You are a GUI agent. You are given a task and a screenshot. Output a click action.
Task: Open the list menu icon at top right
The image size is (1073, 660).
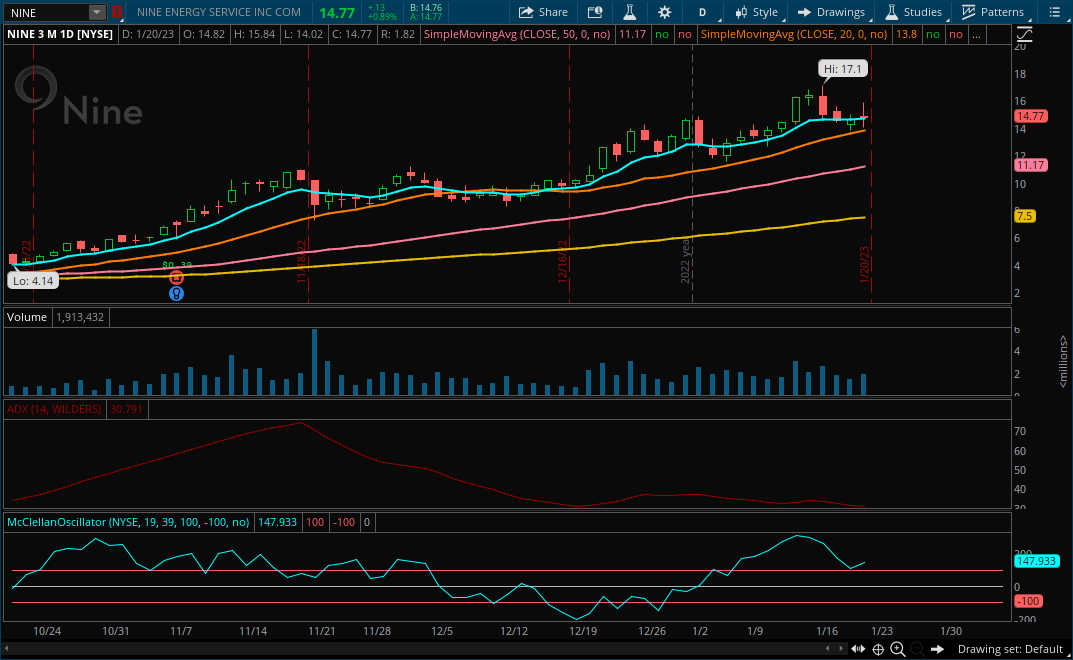click(x=1055, y=12)
